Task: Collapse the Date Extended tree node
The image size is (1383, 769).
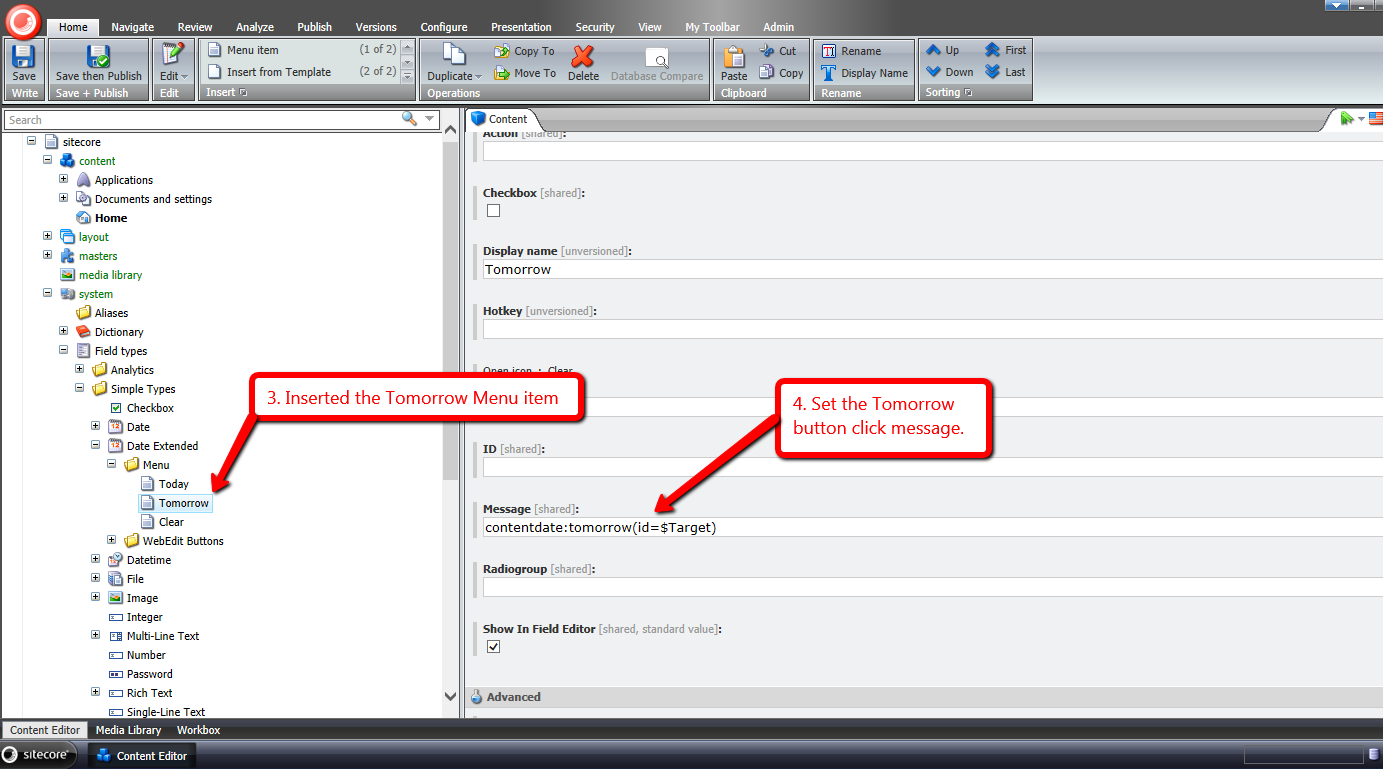Action: point(96,446)
